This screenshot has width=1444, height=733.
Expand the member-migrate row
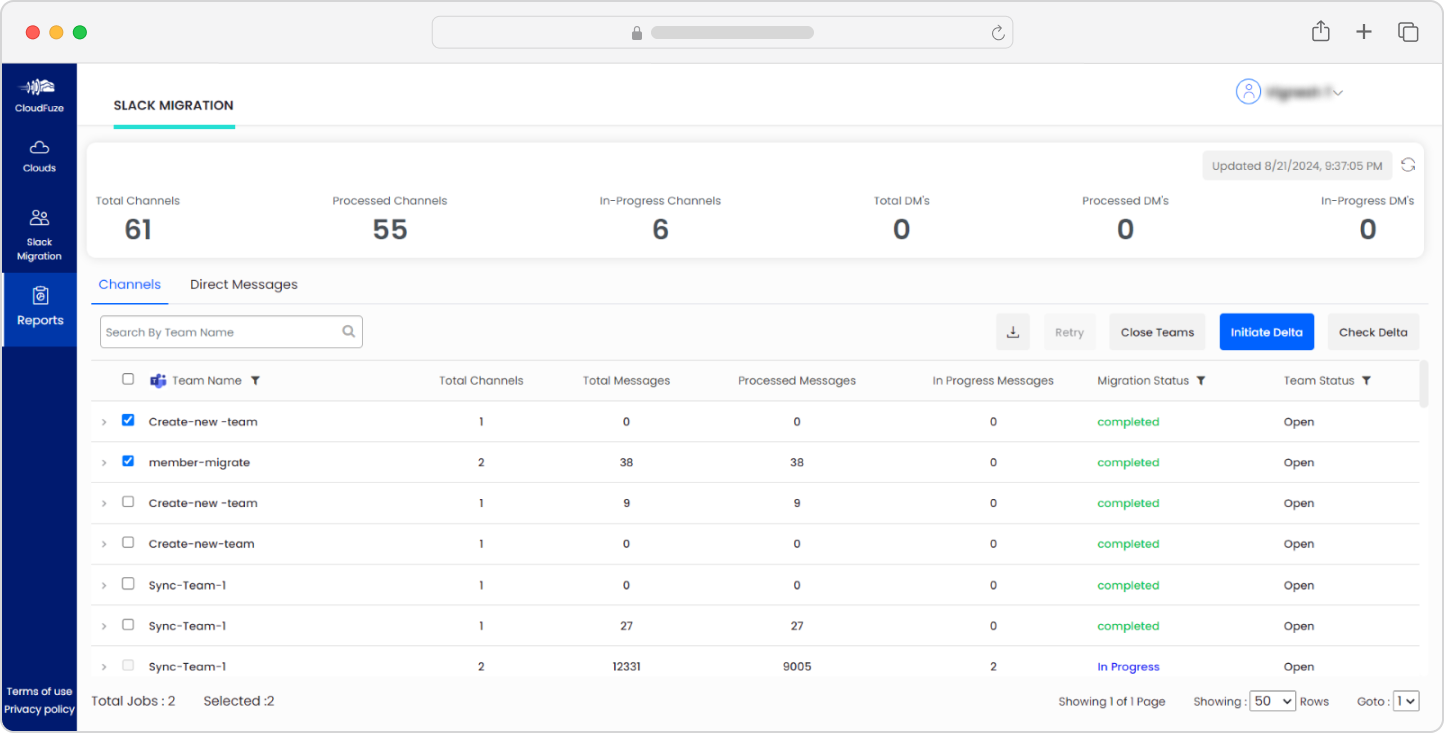click(104, 463)
